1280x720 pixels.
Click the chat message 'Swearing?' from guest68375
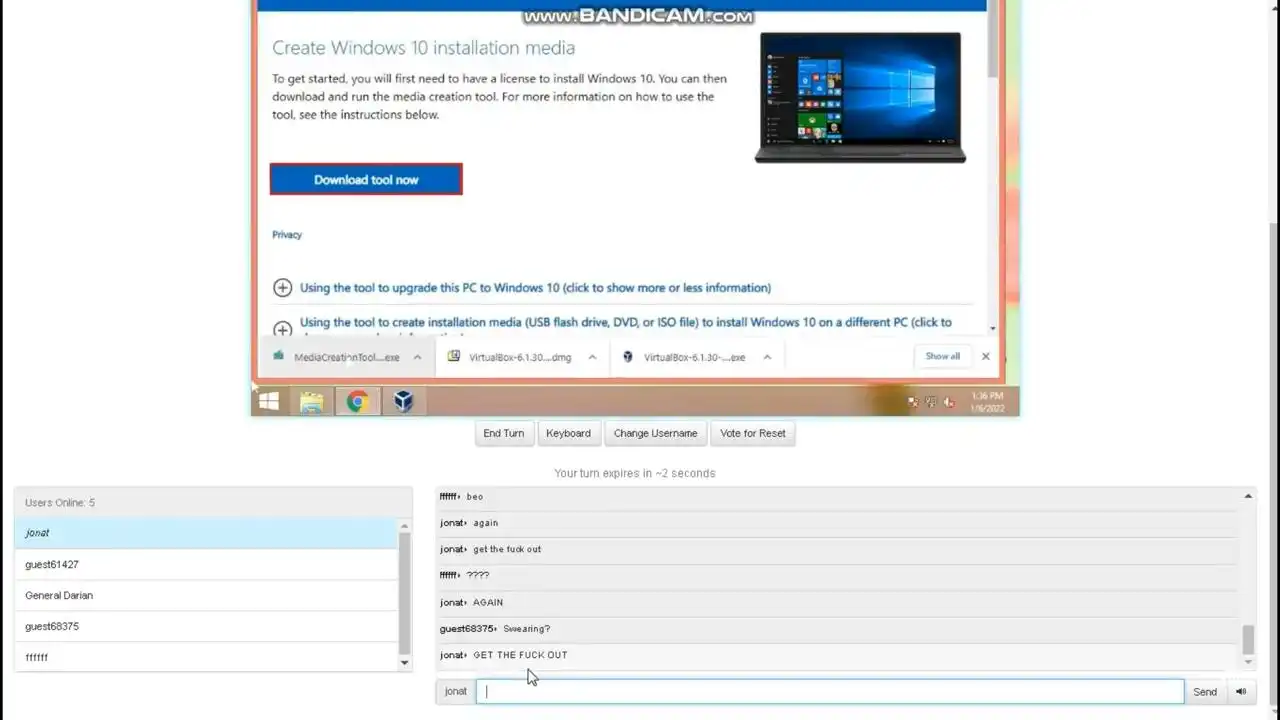(527, 629)
